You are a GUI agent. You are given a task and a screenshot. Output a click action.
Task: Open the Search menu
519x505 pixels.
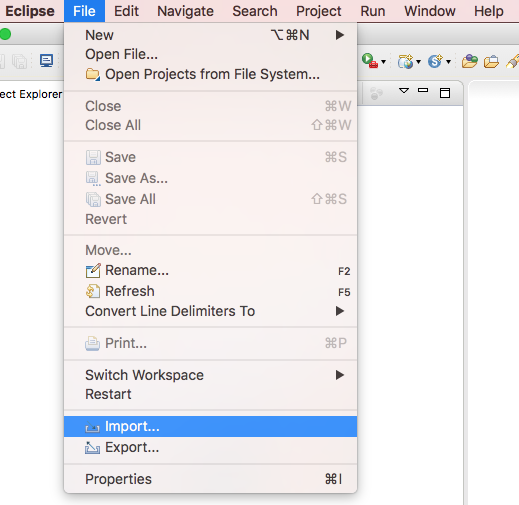tap(255, 11)
